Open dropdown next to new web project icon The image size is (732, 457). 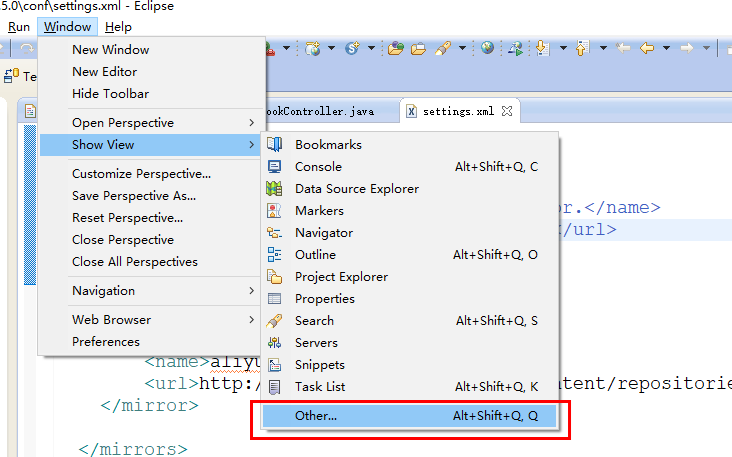pos(331,48)
